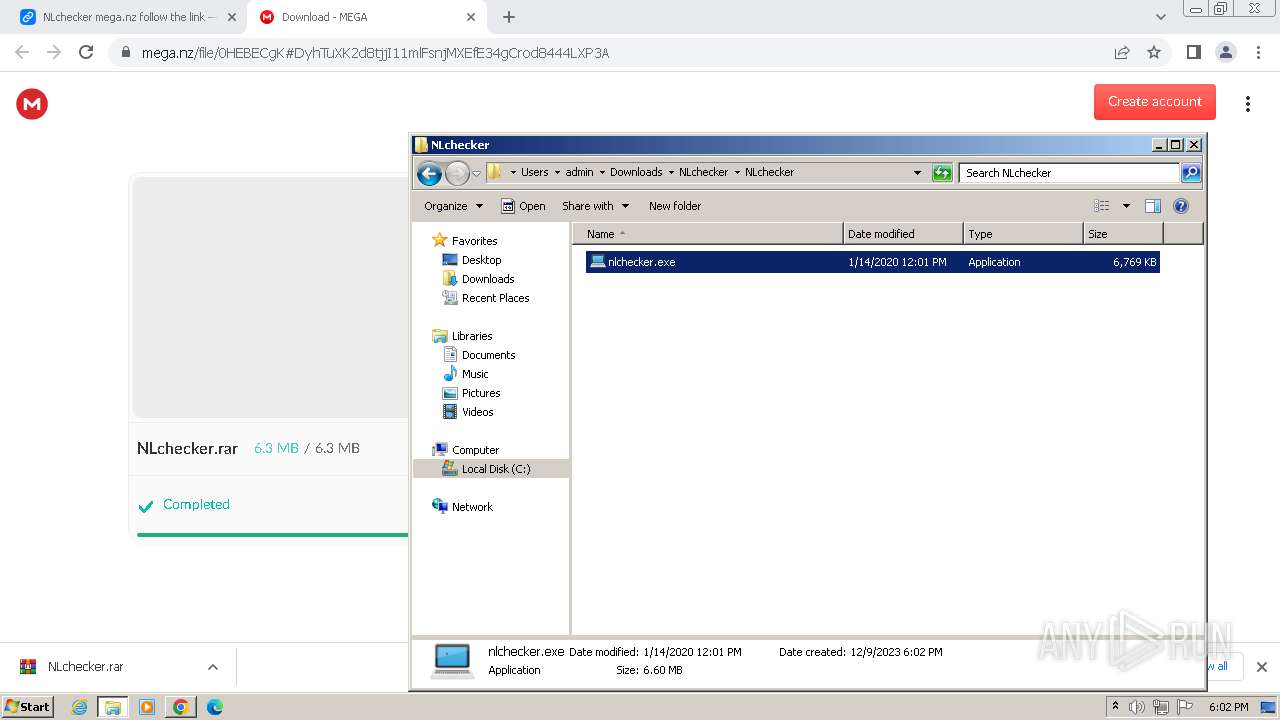Viewport: 1280px width, 720px height.
Task: Open the Chrome customize menu
Action: (x=1258, y=52)
